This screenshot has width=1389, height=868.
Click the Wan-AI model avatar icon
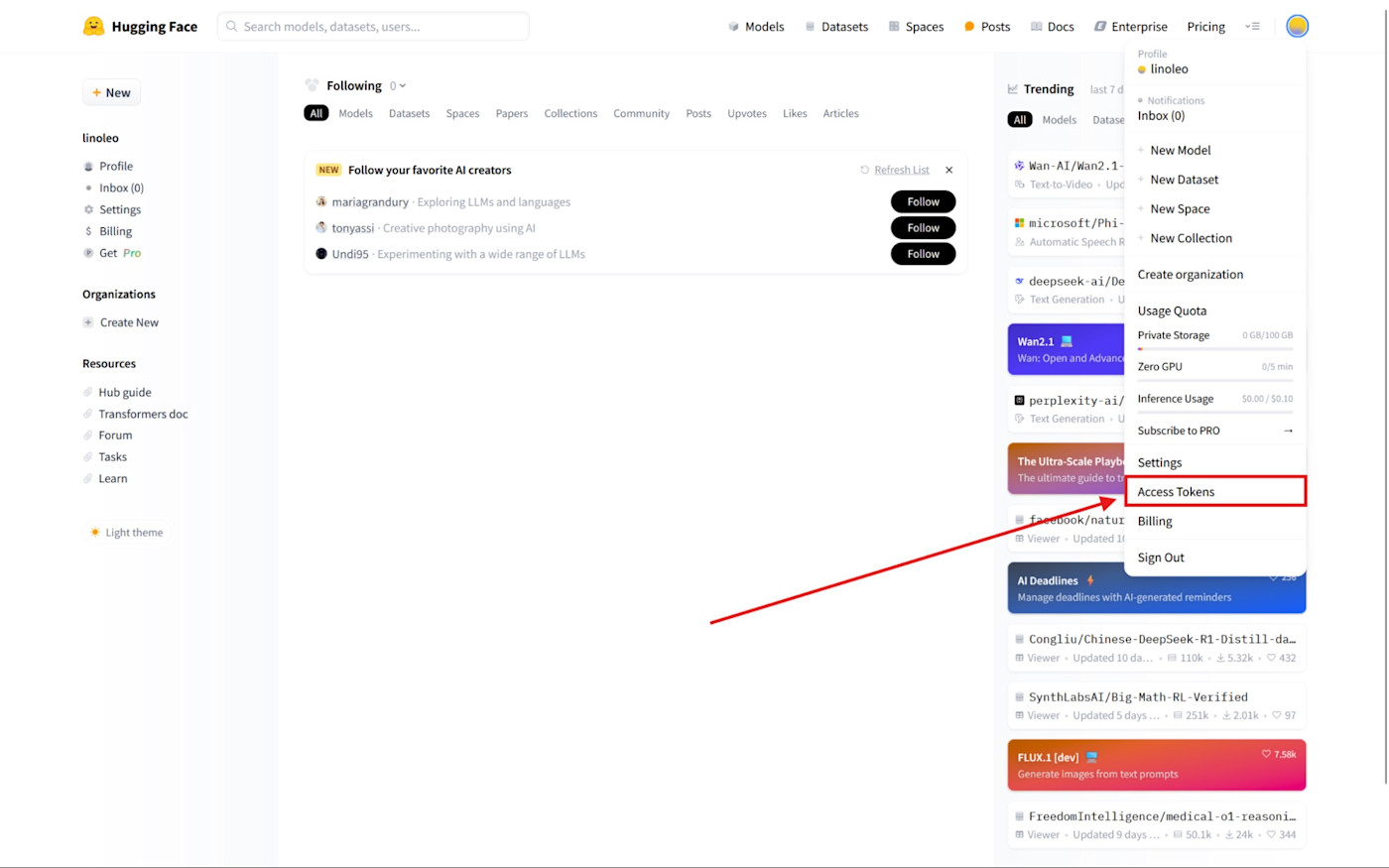pos(1019,166)
